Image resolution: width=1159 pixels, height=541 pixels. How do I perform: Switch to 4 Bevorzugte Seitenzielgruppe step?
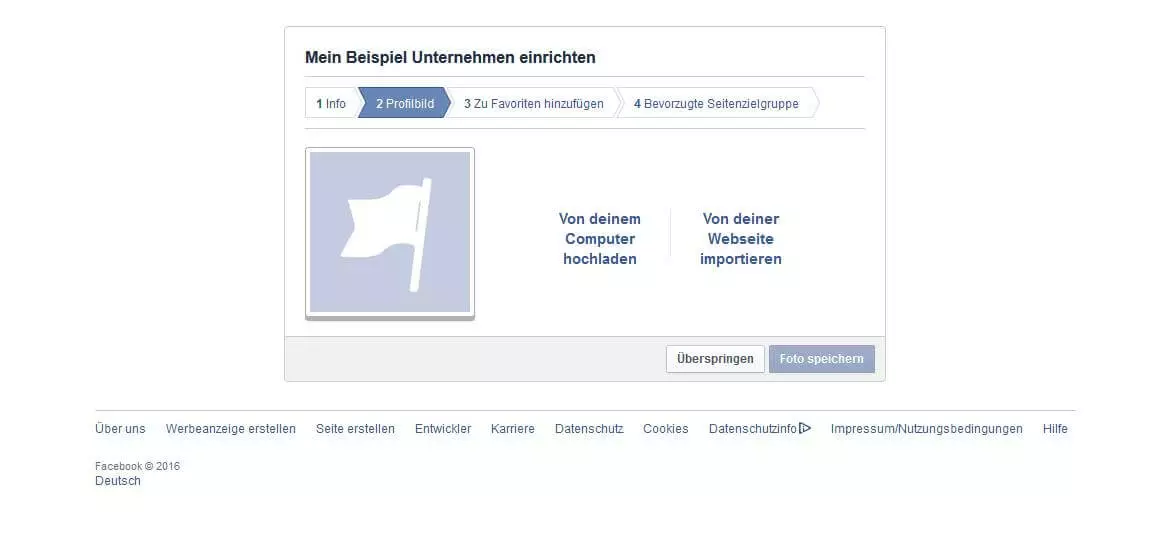pos(716,104)
